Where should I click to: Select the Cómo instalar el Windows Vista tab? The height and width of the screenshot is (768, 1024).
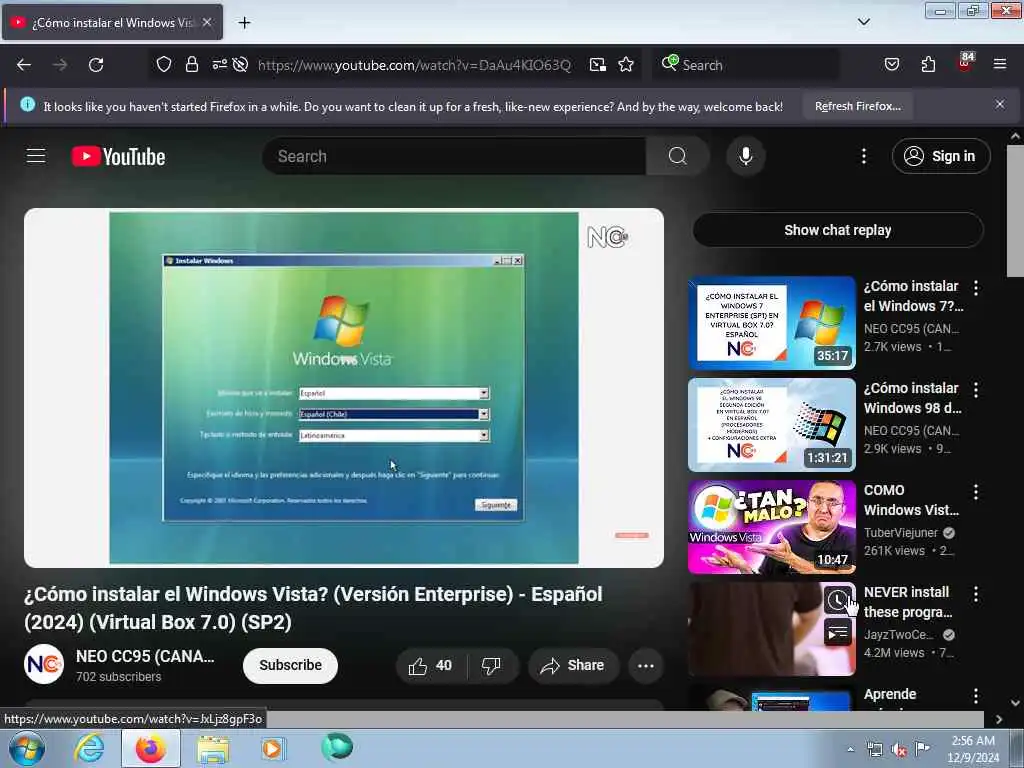tap(112, 22)
